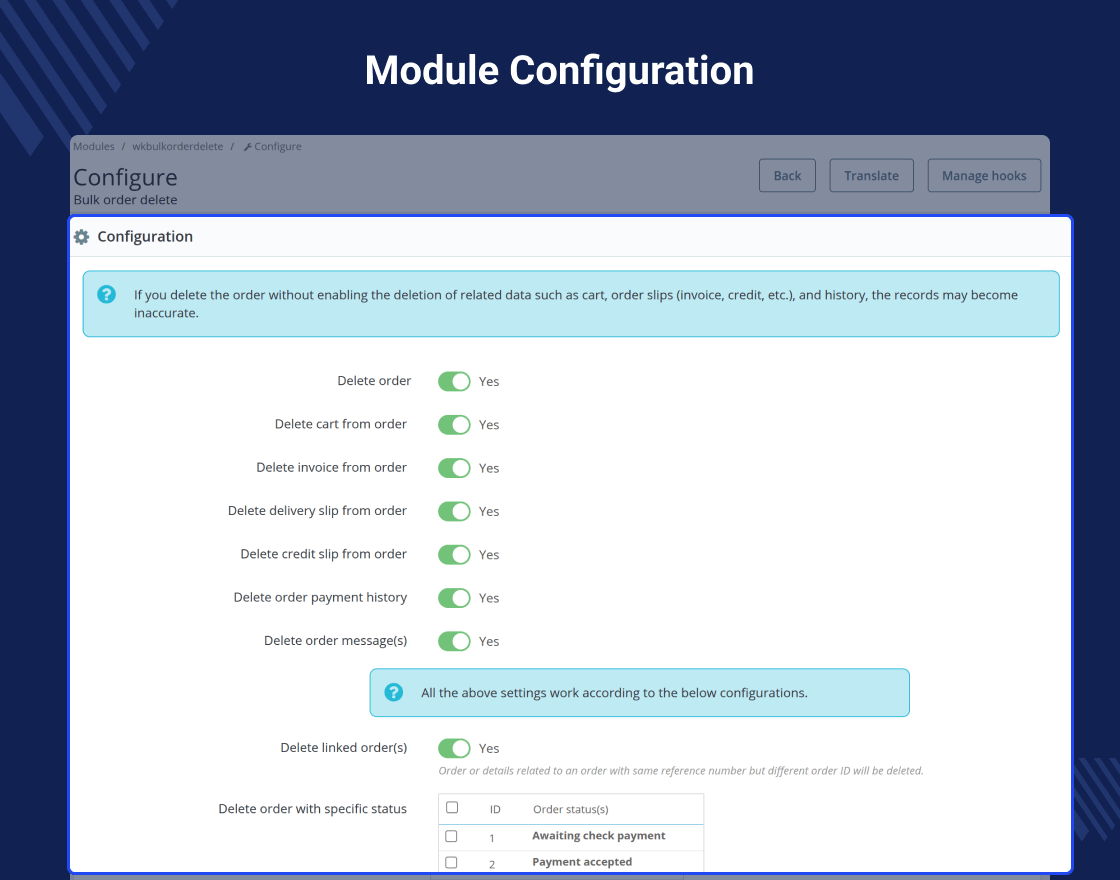
Task: Toggle Delete order message(s) switch
Action: click(x=454, y=641)
